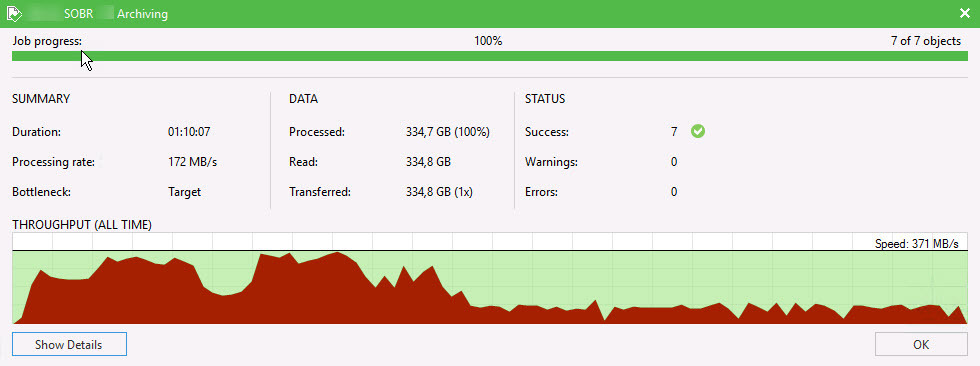This screenshot has width=980, height=366.
Task: Click the Warnings count value
Action: pyautogui.click(x=674, y=162)
